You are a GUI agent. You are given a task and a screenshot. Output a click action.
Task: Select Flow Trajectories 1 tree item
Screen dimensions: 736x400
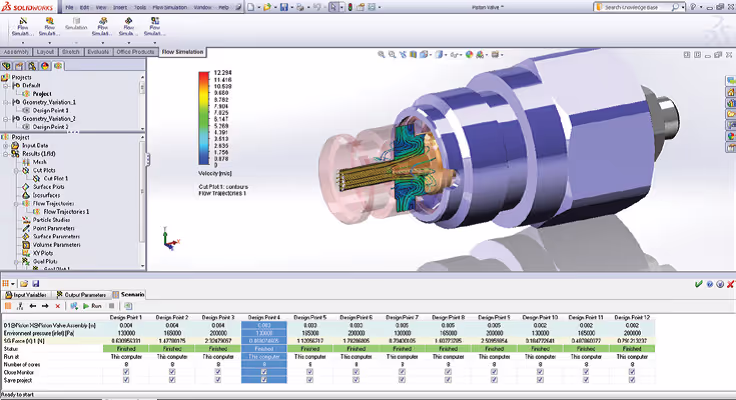(66, 212)
